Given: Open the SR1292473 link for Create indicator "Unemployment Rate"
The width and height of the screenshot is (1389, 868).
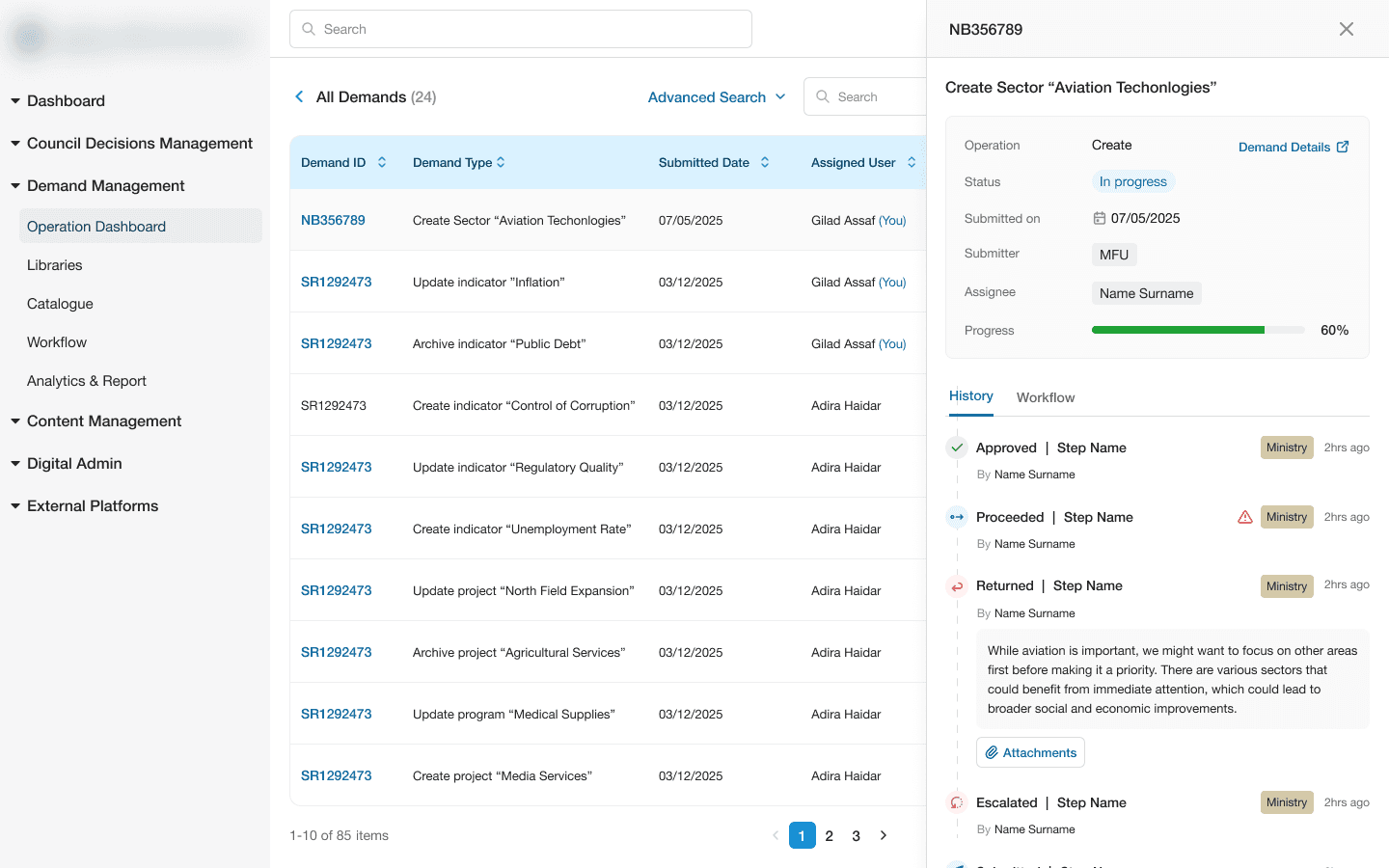Looking at the screenshot, I should pyautogui.click(x=336, y=529).
